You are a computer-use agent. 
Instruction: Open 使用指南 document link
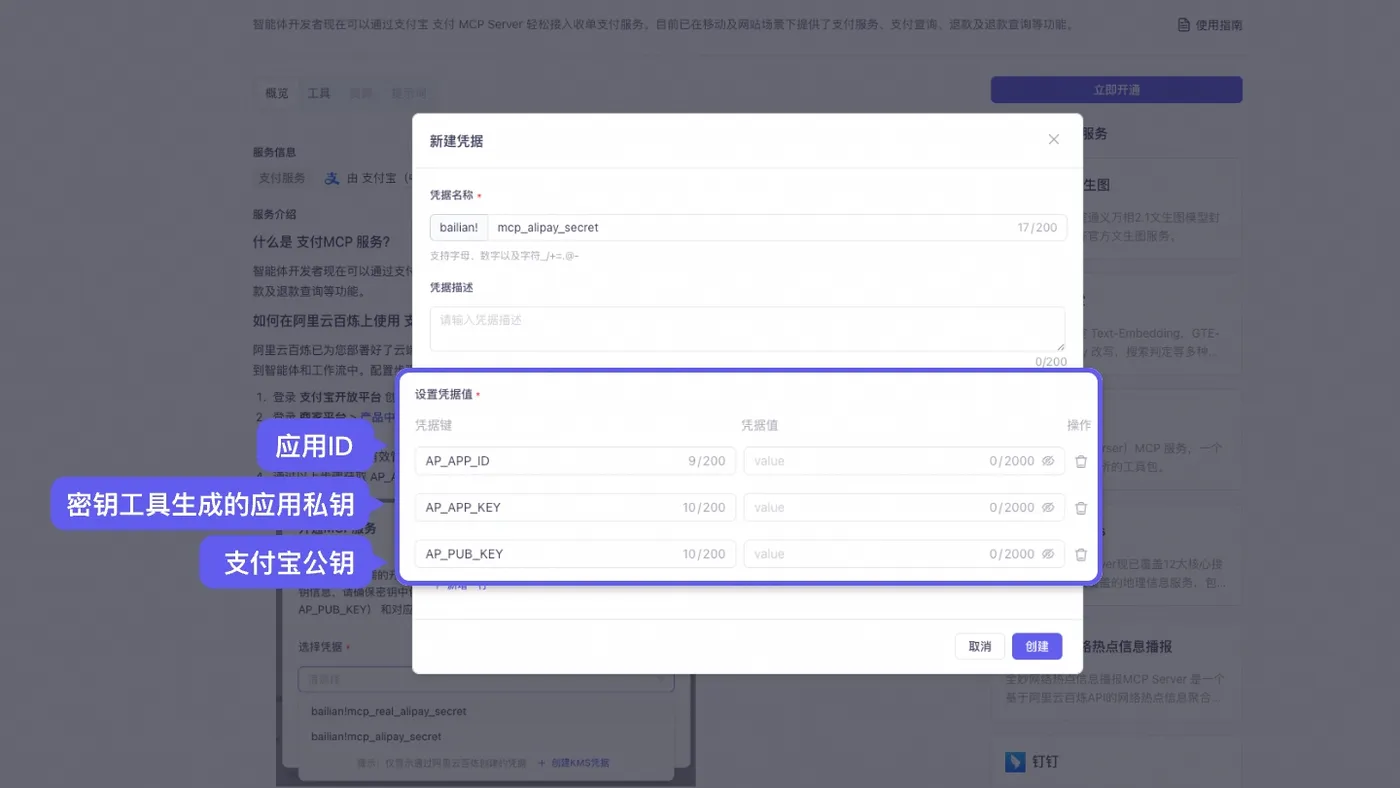pos(1210,25)
